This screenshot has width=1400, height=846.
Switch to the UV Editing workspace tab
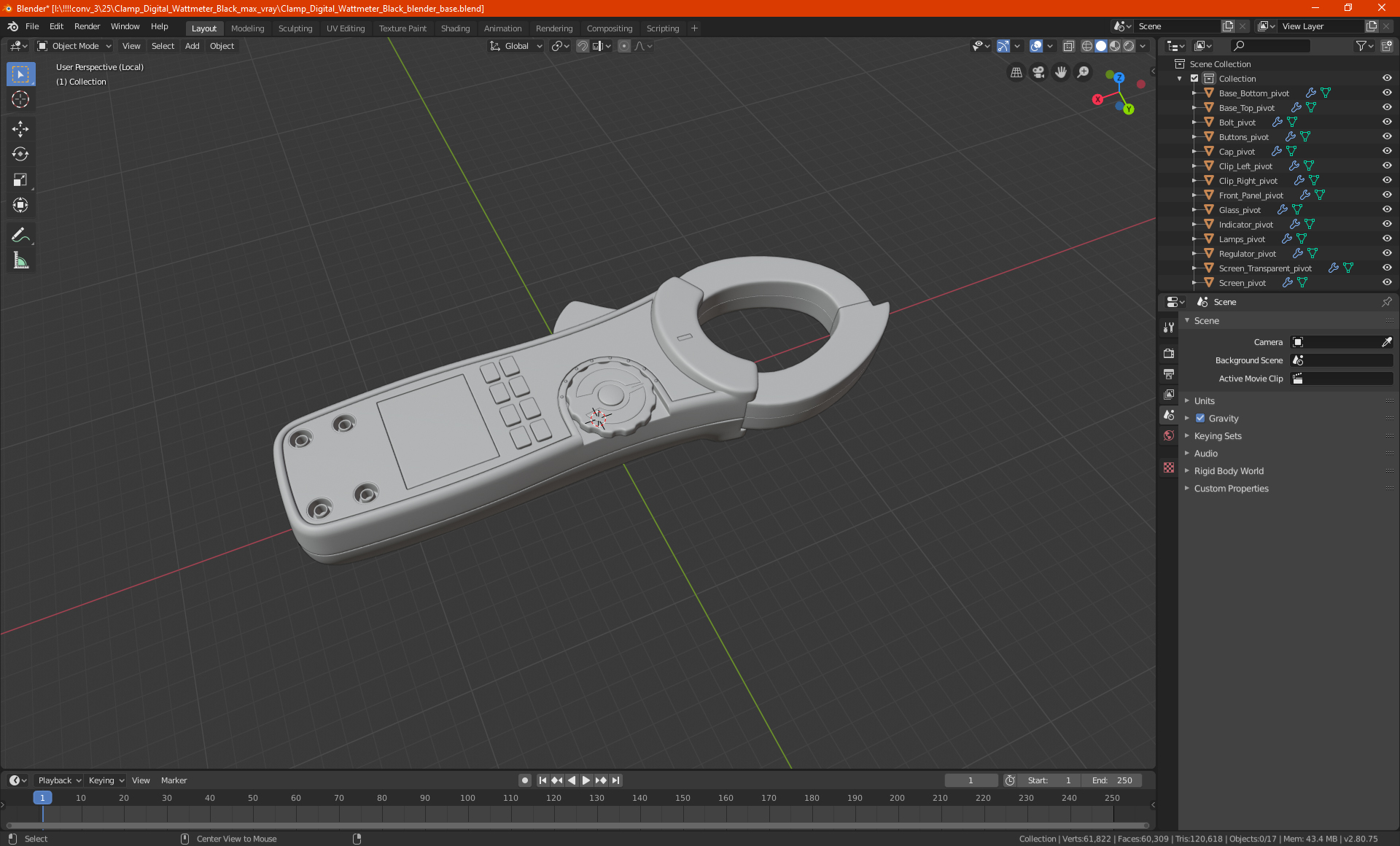tap(346, 28)
